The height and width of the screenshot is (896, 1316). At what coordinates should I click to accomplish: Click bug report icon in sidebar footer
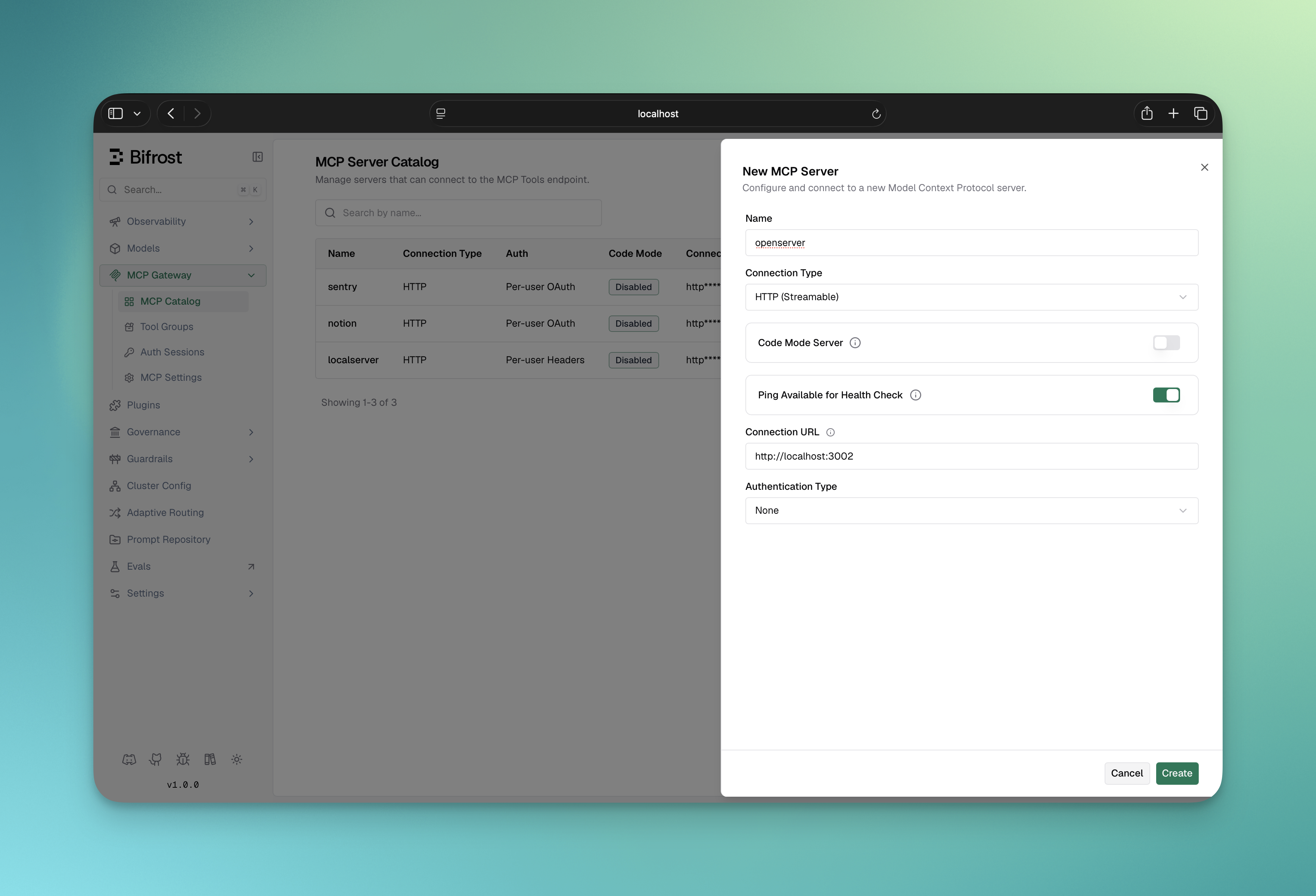(x=182, y=760)
